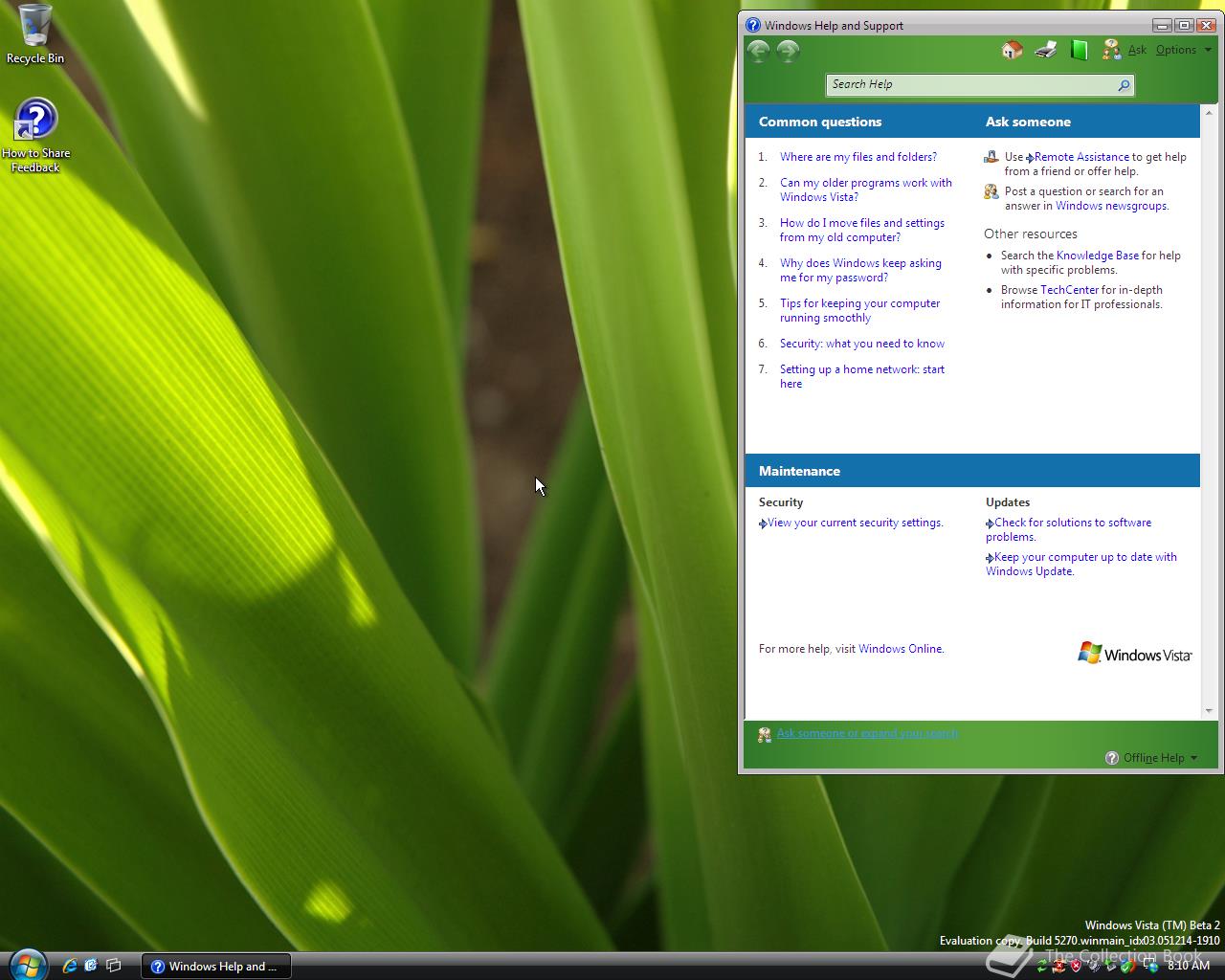
Task: Click Windows Help and Support taskbar button
Action: click(216, 966)
